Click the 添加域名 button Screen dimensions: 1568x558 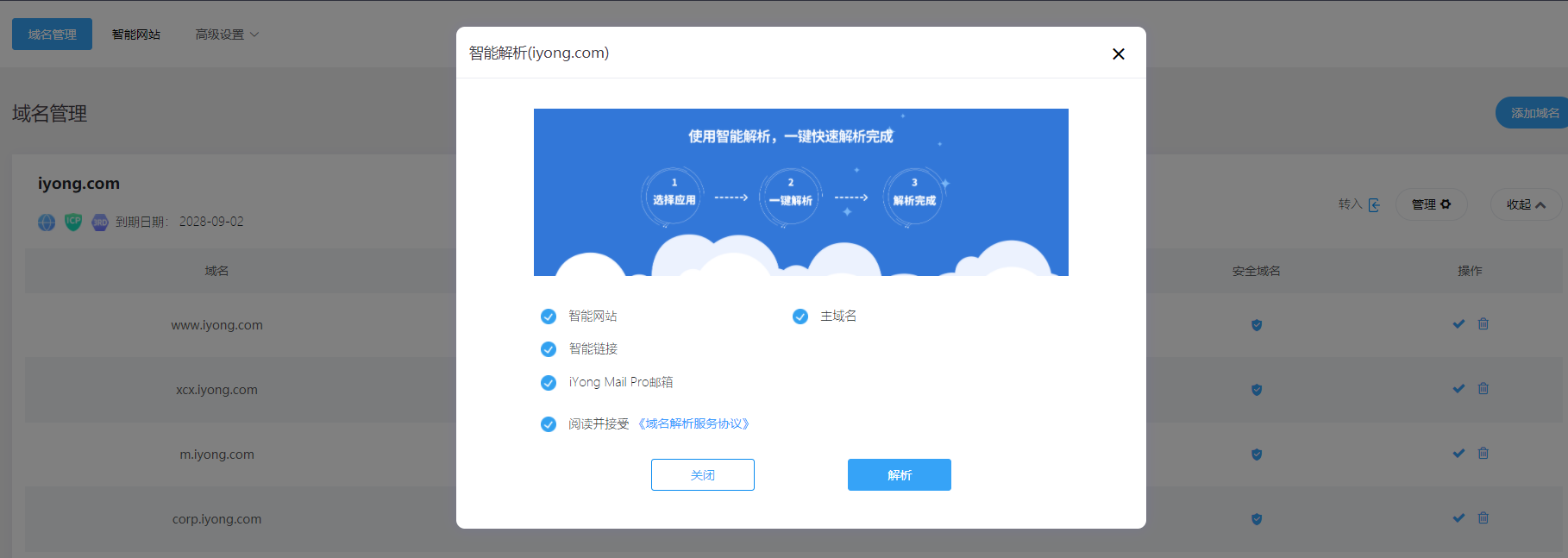1533,113
